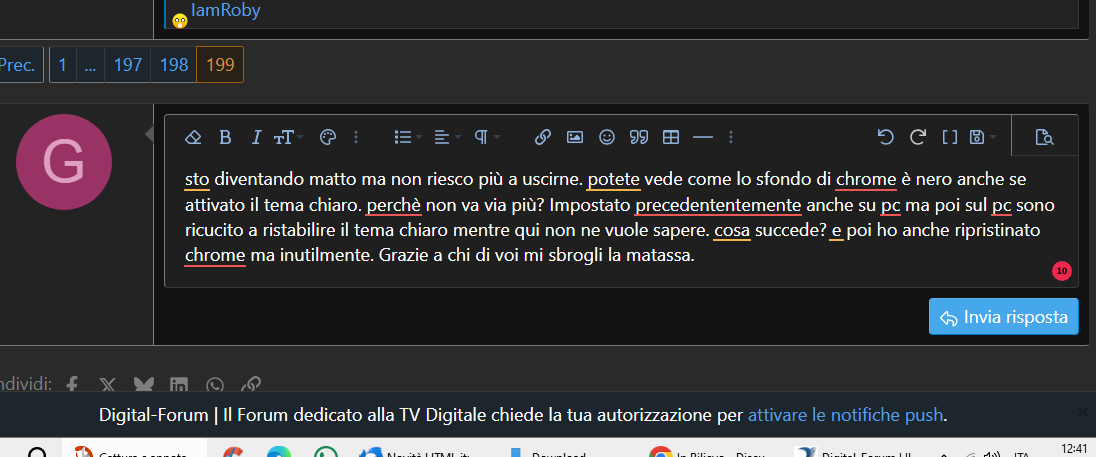Open the save draft dropdown
Screen dimensions: 1096x457
(x=982, y=137)
